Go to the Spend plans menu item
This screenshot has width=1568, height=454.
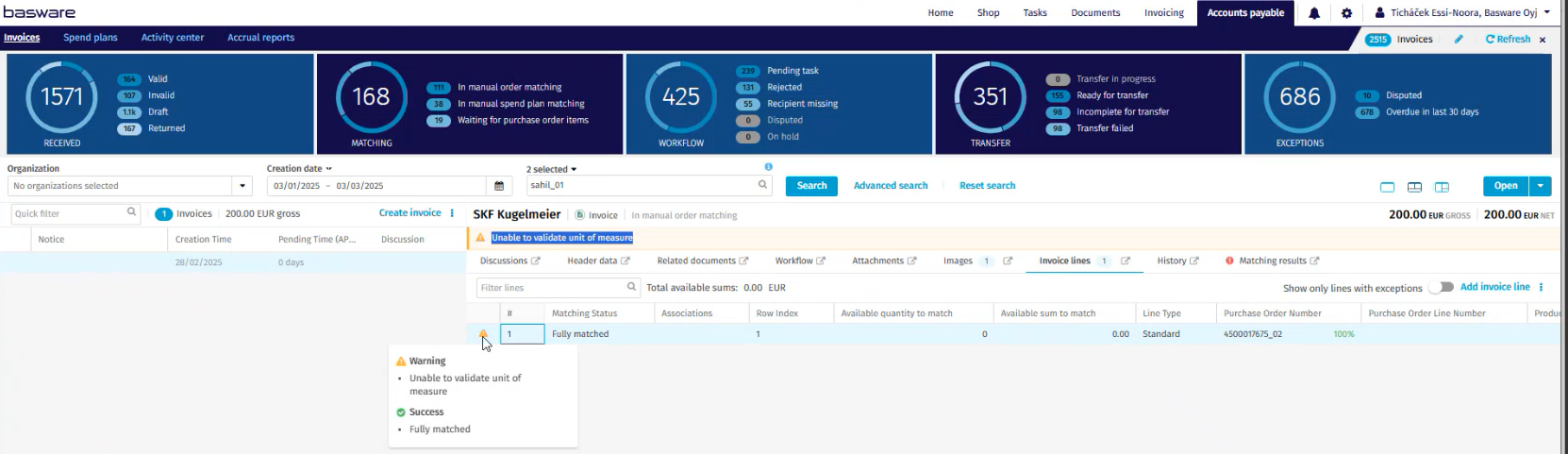(x=91, y=38)
